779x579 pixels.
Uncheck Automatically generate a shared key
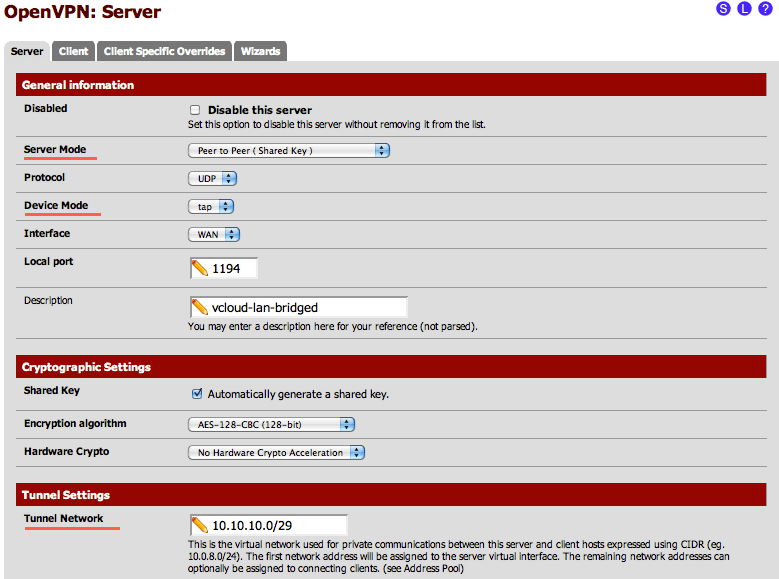(197, 394)
